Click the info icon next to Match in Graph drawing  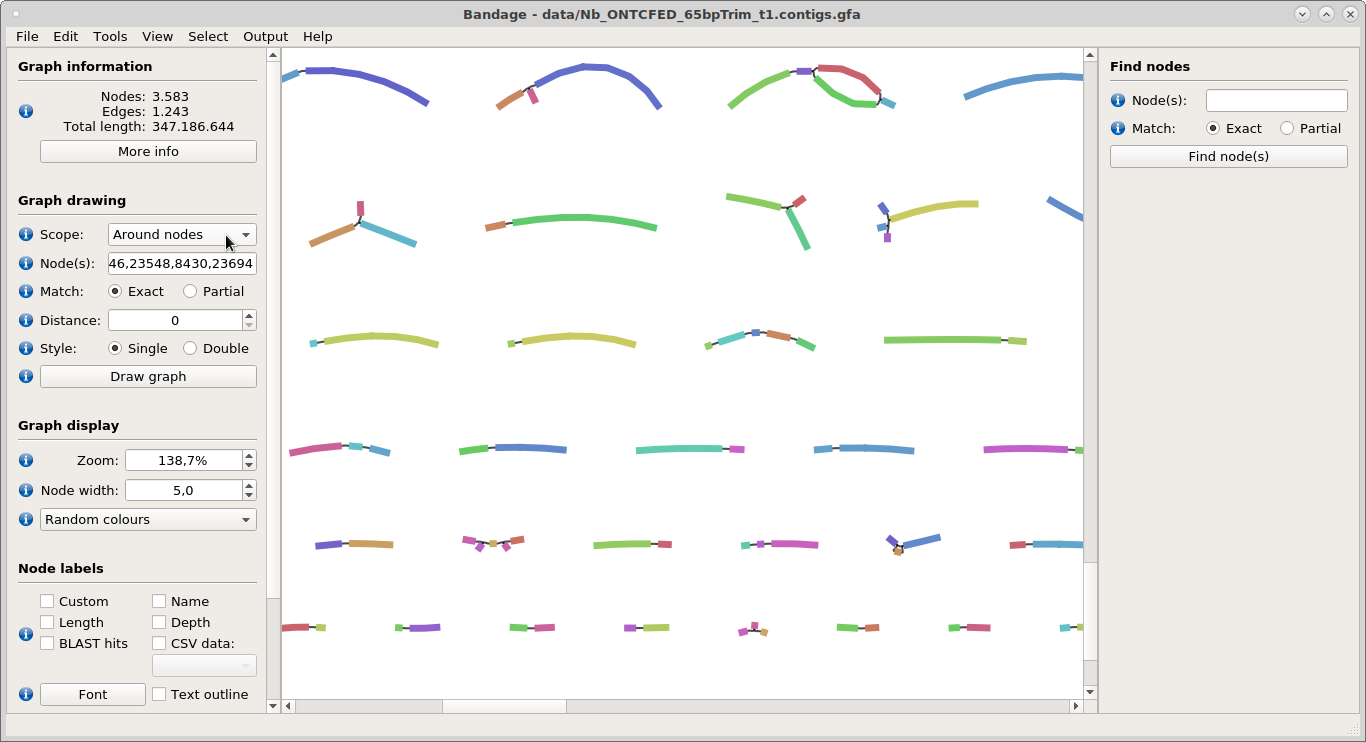click(26, 291)
